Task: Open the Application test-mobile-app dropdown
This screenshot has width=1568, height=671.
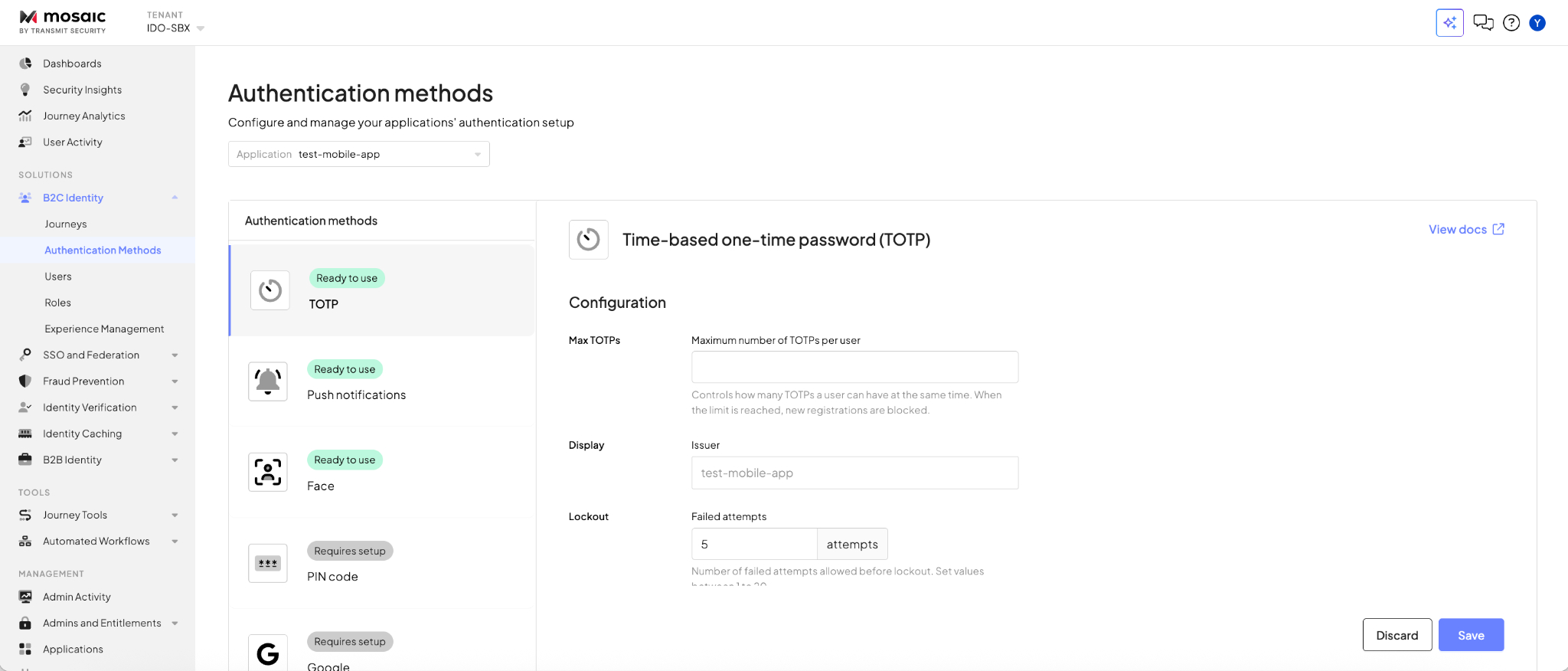Action: (x=358, y=154)
